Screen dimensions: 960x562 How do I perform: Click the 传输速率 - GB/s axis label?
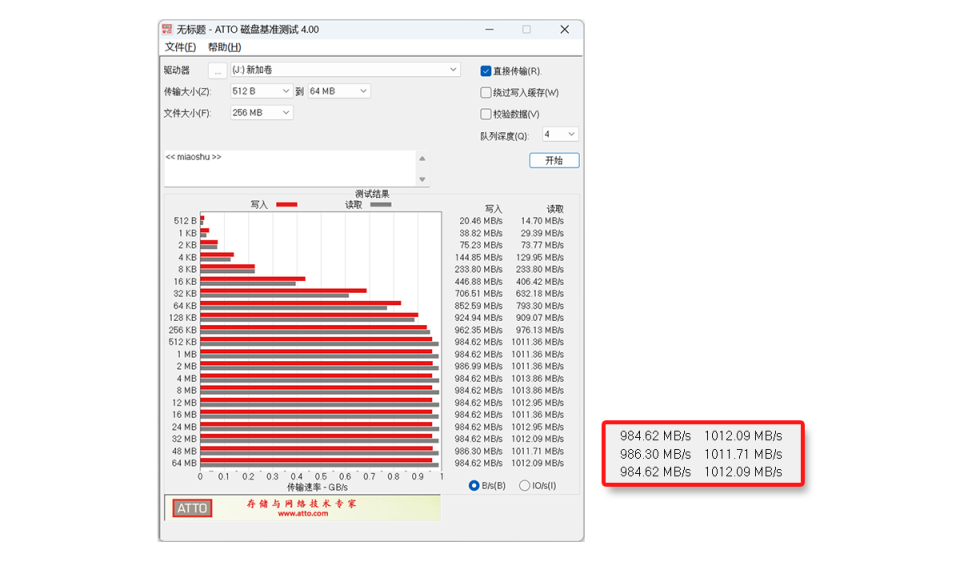[317, 487]
